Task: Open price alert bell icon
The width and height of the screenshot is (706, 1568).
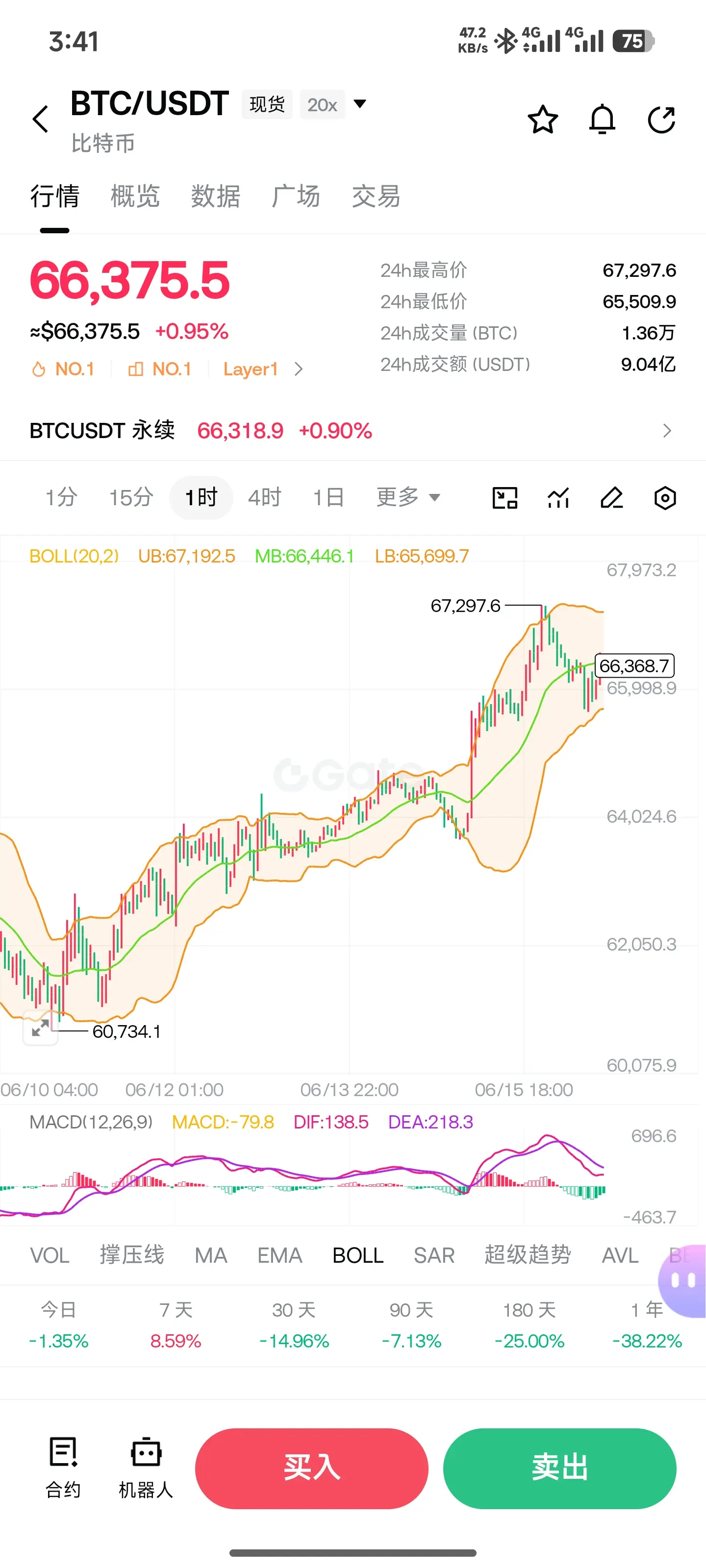Action: pos(602,119)
